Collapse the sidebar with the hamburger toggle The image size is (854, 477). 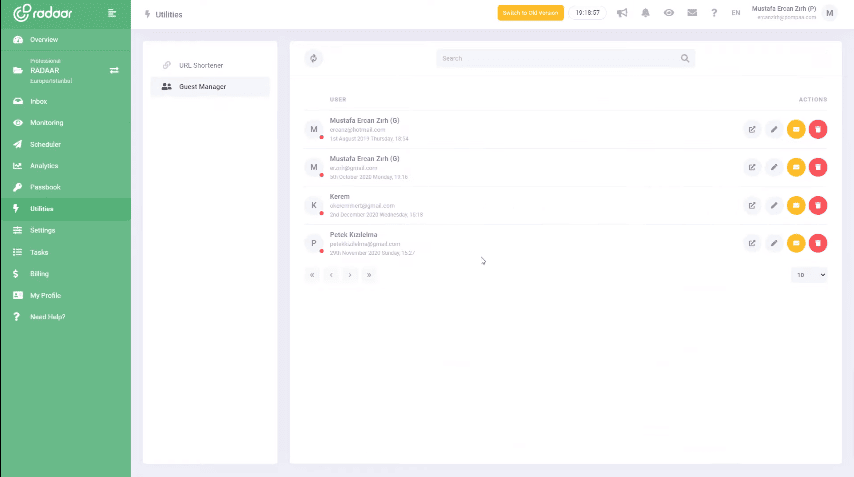point(112,13)
